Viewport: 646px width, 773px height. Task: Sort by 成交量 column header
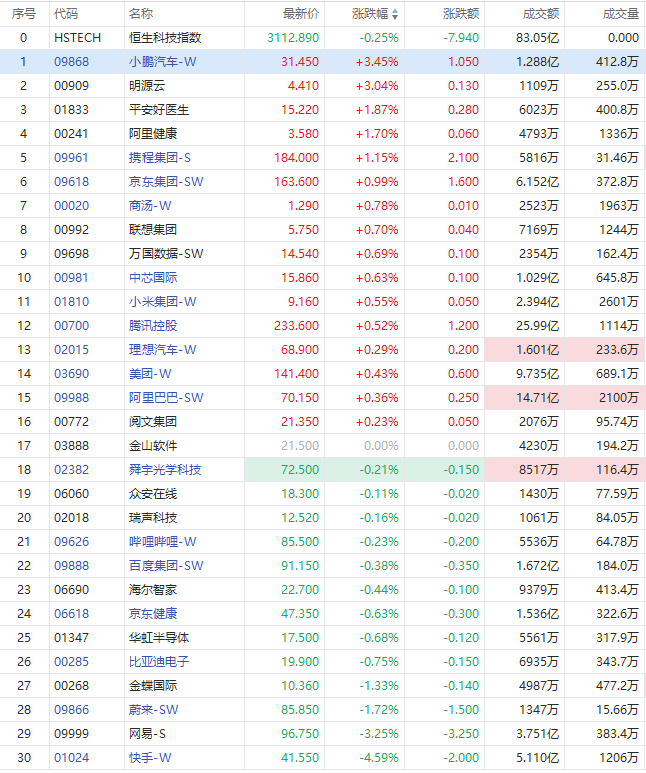point(620,14)
